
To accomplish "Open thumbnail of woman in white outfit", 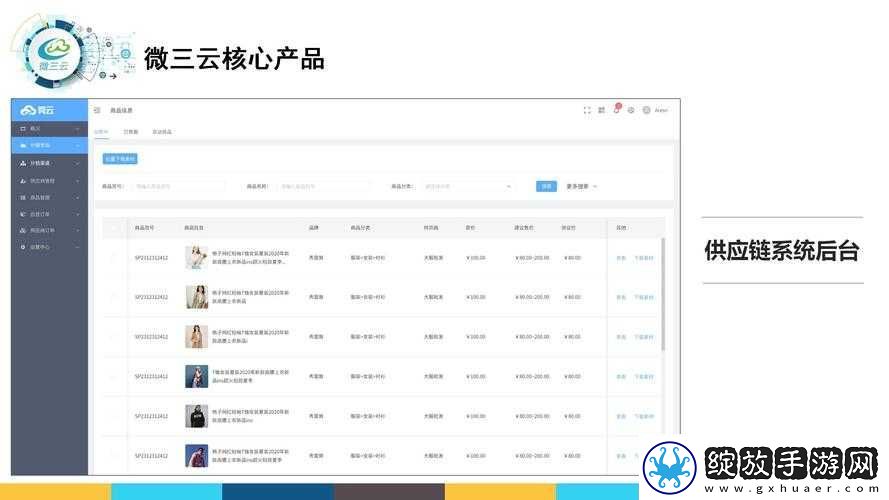I will 197,257.
